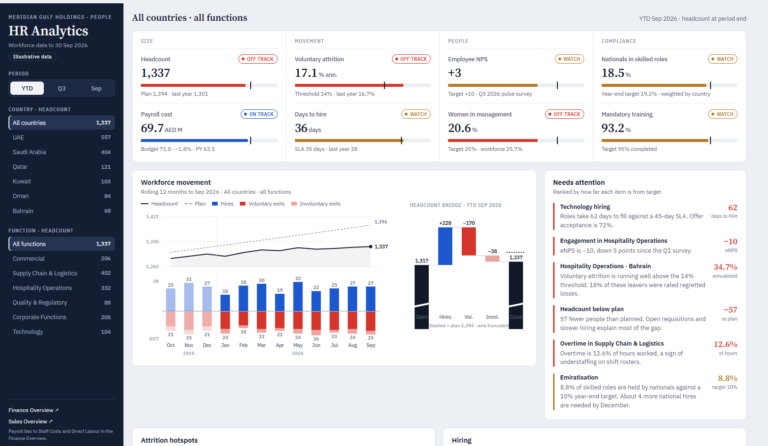Image resolution: width=768 pixels, height=446 pixels.
Task: Select All countries filter row
Action: [62, 123]
